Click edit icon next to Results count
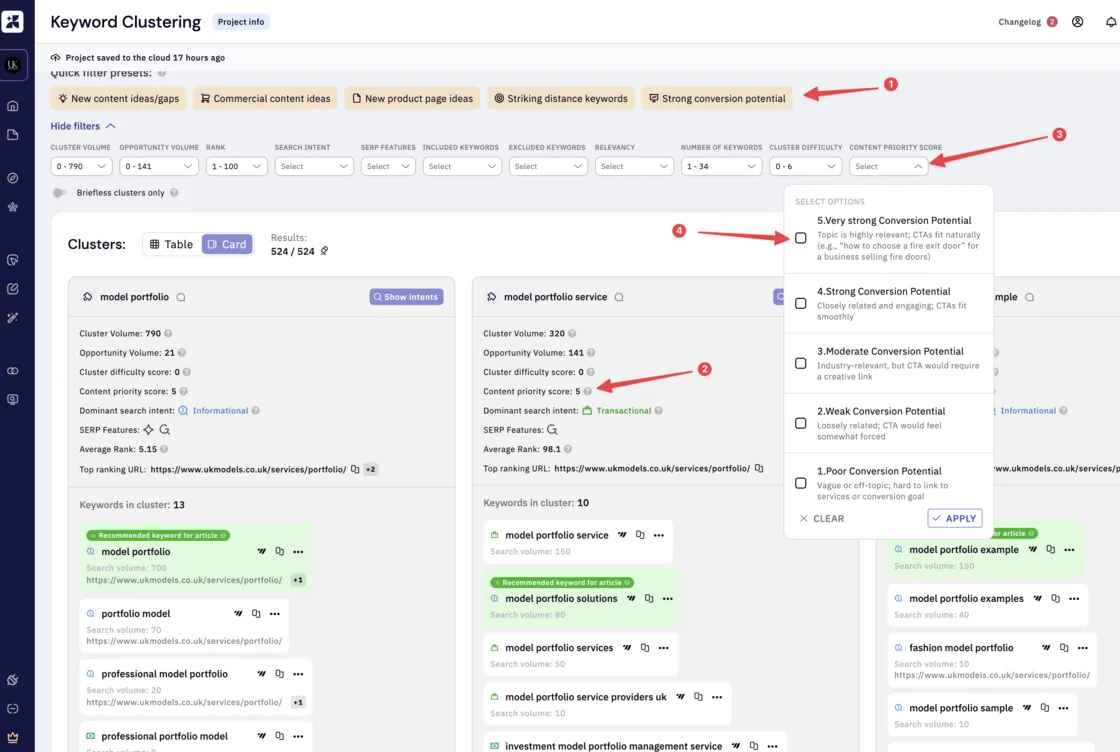 tap(324, 251)
